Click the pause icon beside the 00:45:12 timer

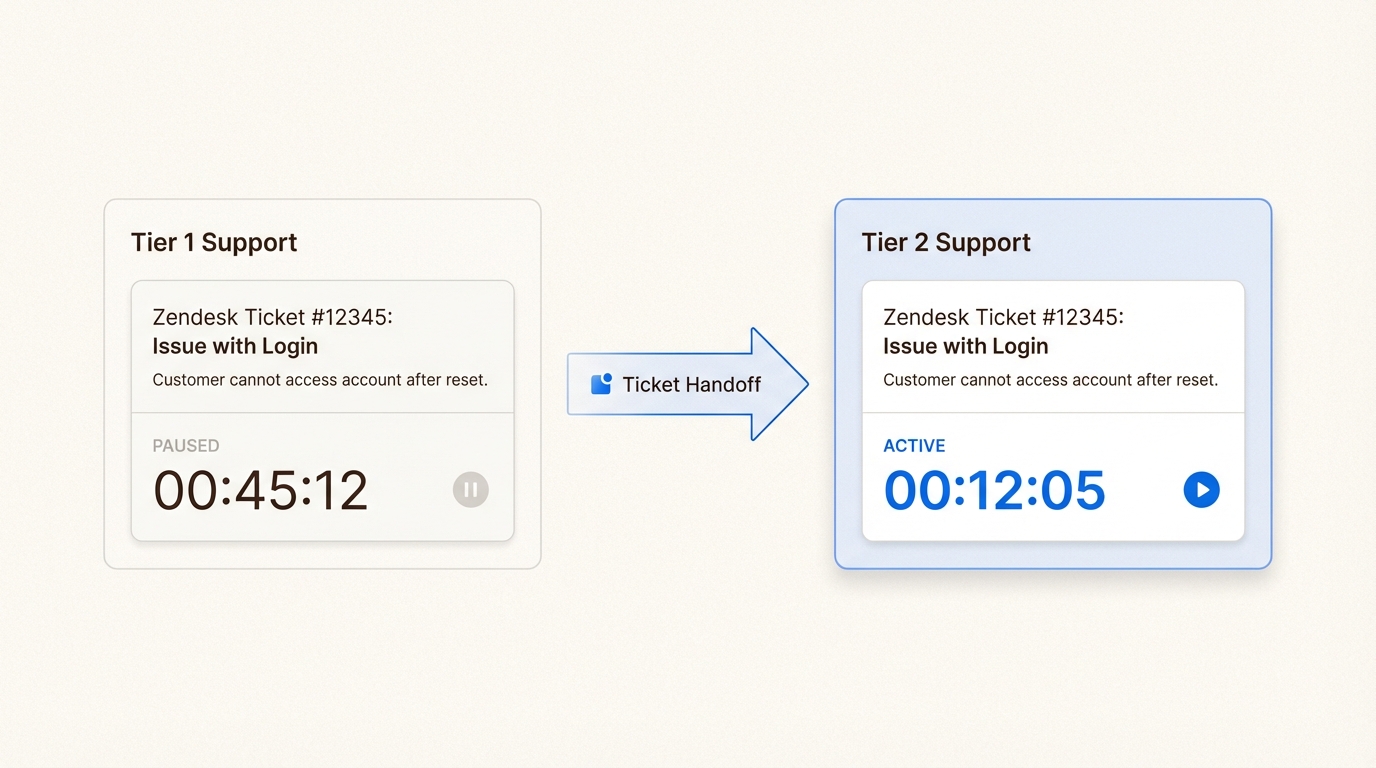(471, 489)
